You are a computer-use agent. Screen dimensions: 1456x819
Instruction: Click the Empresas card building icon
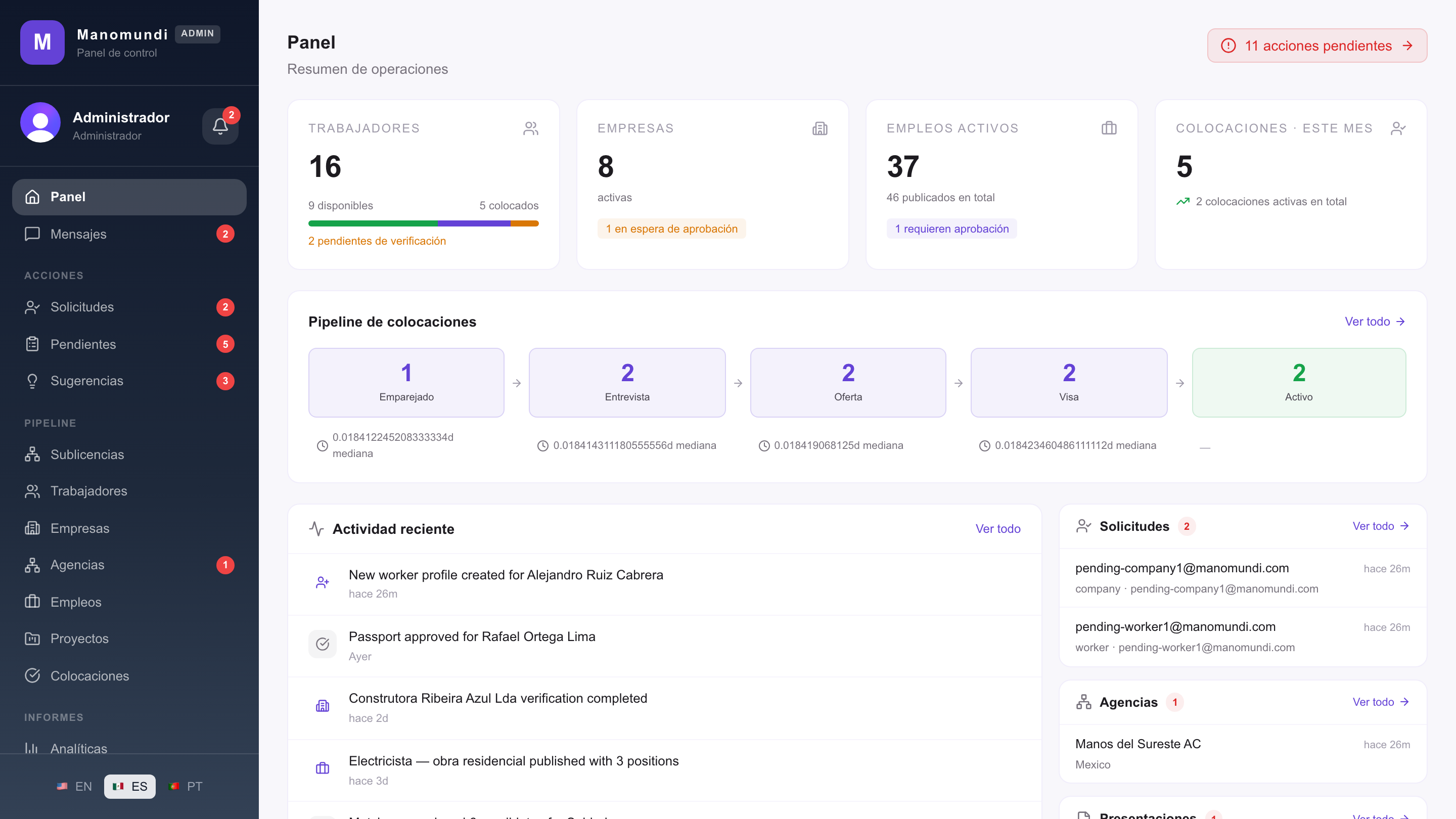pyautogui.click(x=820, y=128)
